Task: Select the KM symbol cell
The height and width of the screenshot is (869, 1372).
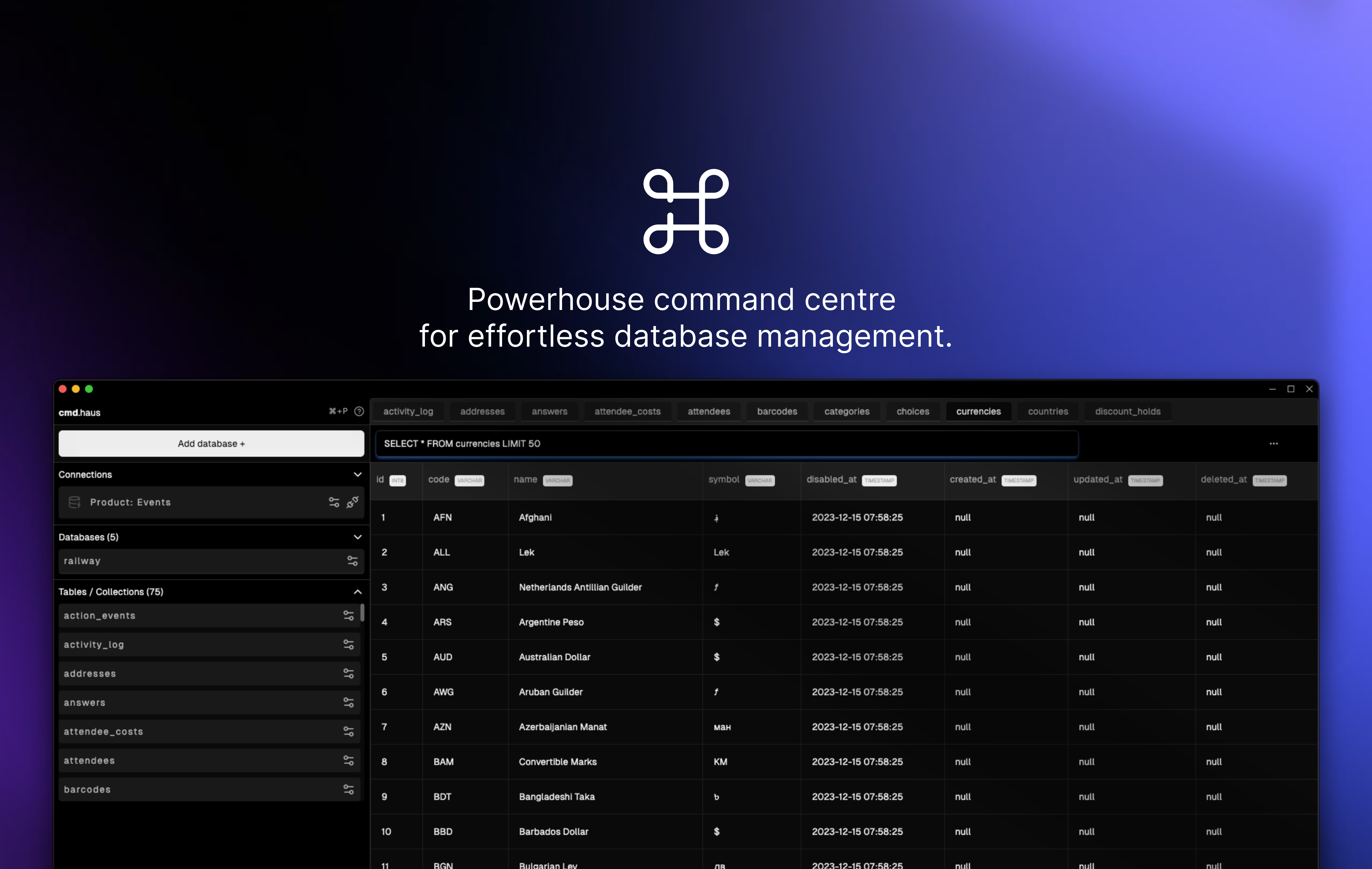Action: [x=752, y=761]
